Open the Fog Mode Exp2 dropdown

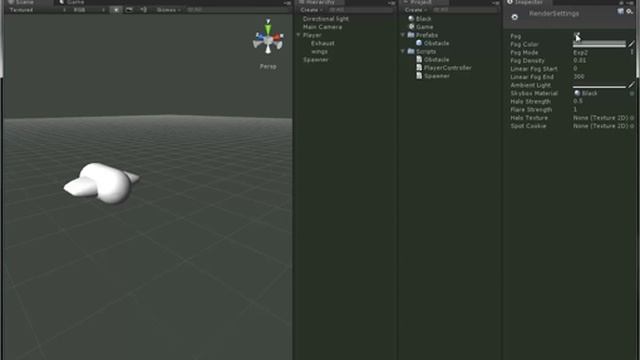click(603, 53)
